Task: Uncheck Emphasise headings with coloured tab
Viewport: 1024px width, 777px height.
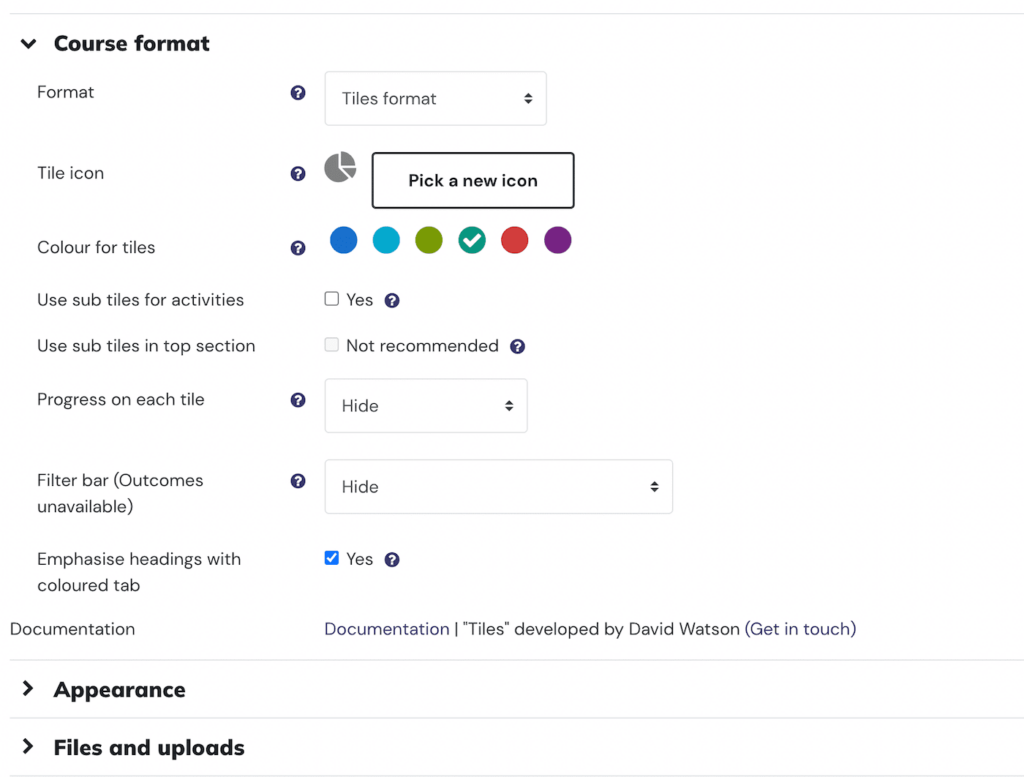Action: (332, 558)
